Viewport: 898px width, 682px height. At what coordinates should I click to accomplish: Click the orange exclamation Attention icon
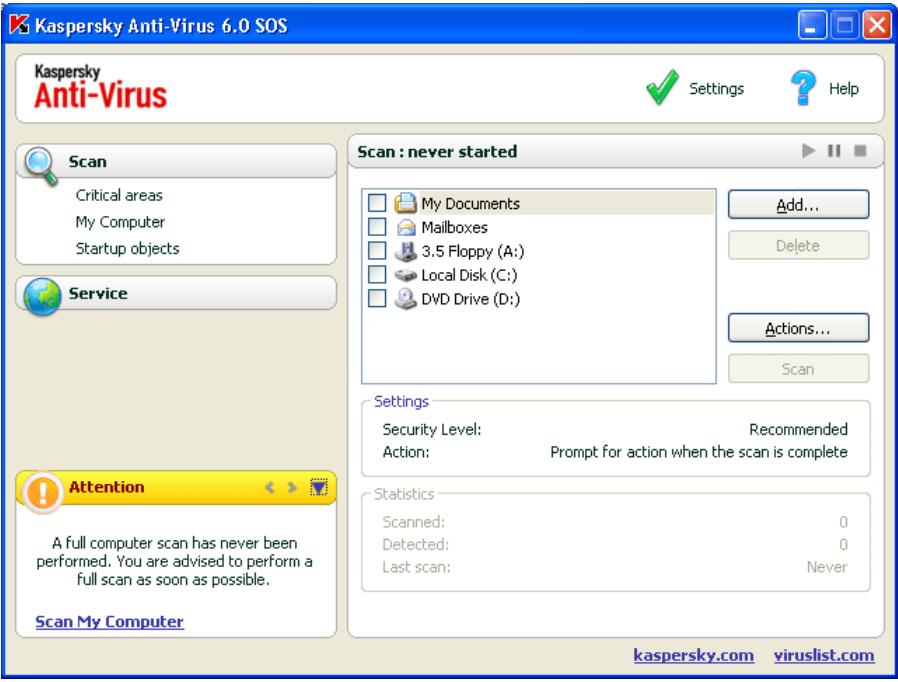click(42, 492)
